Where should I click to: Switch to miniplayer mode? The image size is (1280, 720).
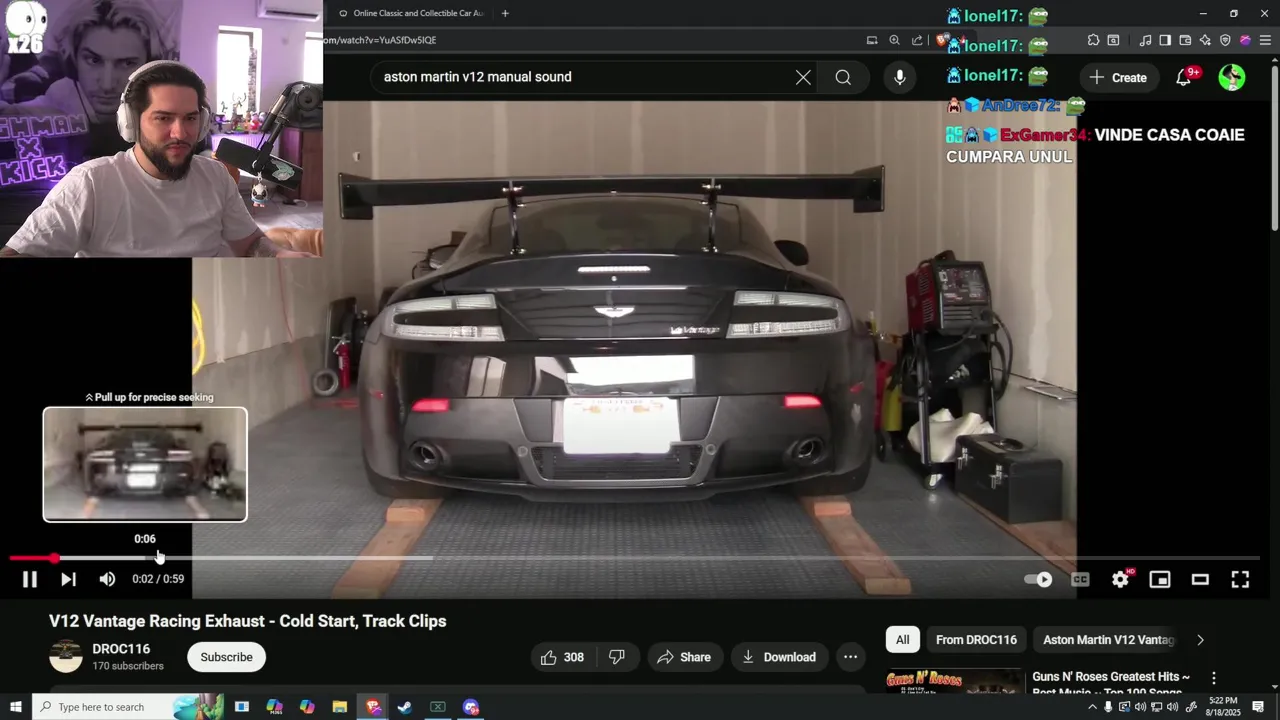[x=1160, y=579]
